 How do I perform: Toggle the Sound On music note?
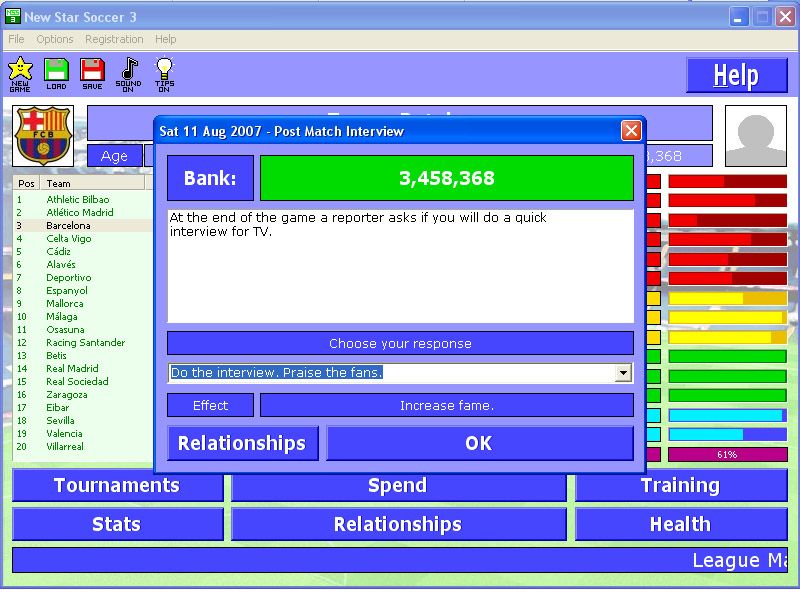click(x=128, y=72)
